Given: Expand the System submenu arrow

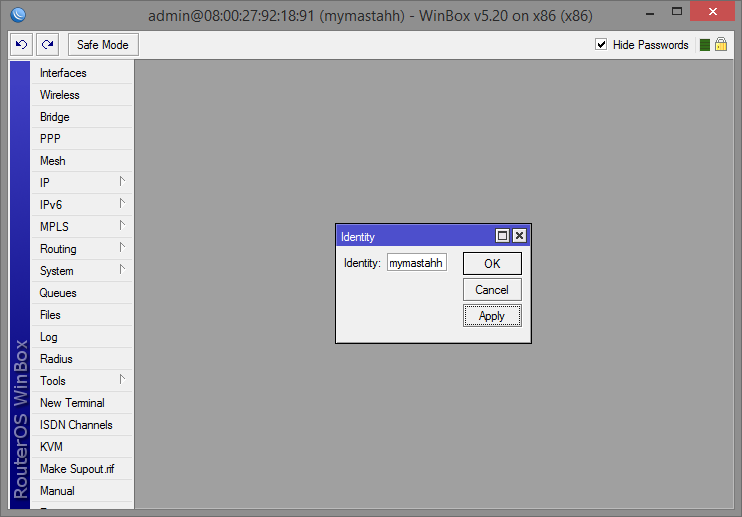Looking at the screenshot, I should 122,270.
